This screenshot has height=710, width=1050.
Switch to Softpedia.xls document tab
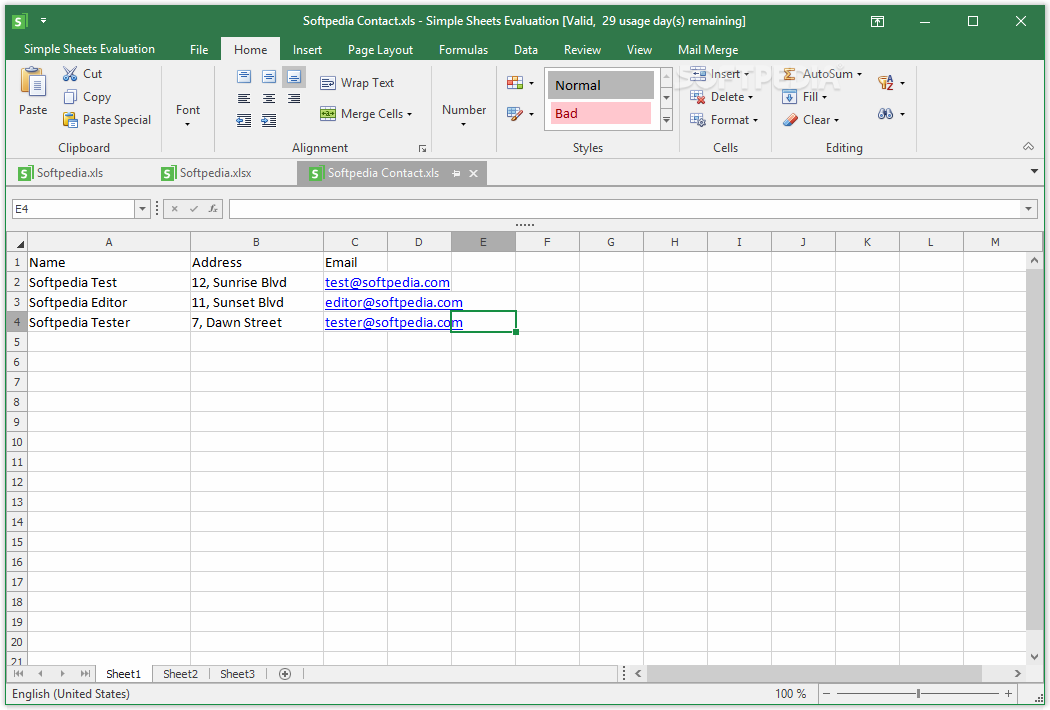tap(61, 173)
